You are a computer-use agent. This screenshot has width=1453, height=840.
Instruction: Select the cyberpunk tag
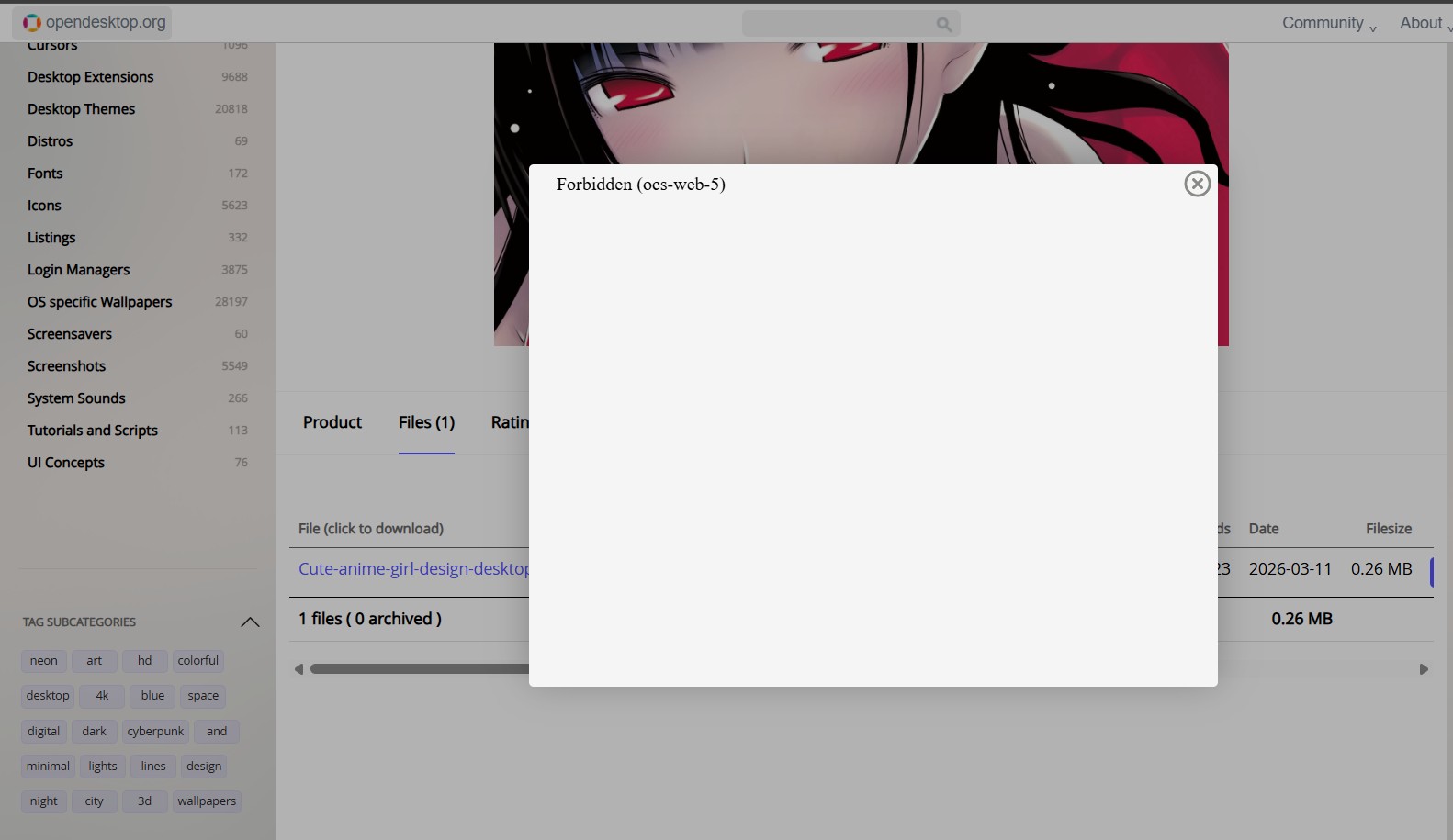155,732
